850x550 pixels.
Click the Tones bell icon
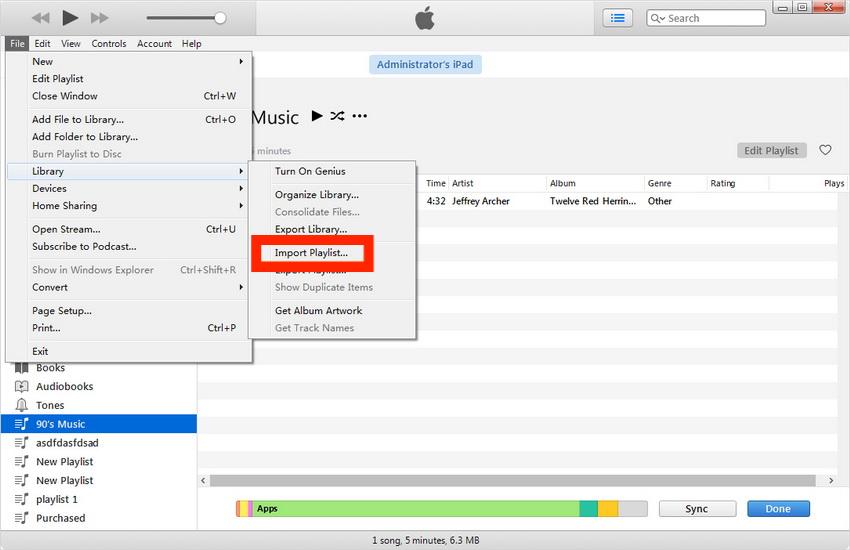pyautogui.click(x=22, y=405)
